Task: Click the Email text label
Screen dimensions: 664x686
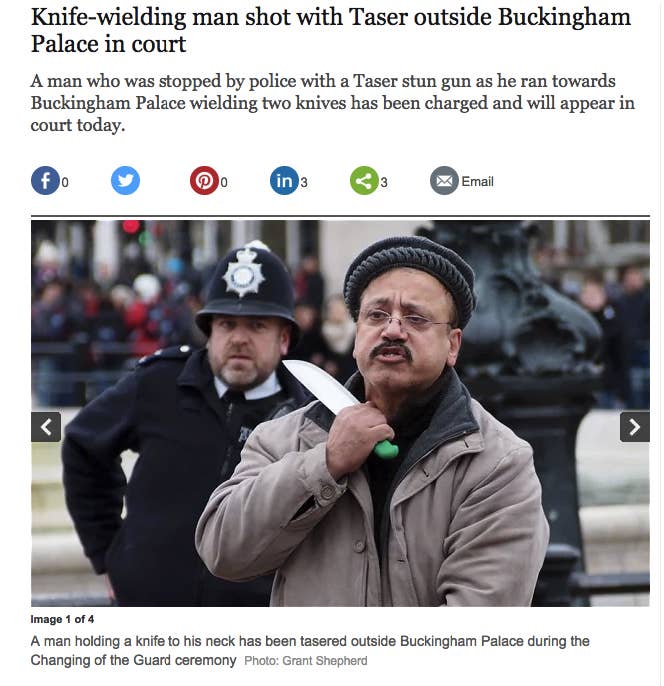Action: point(477,182)
